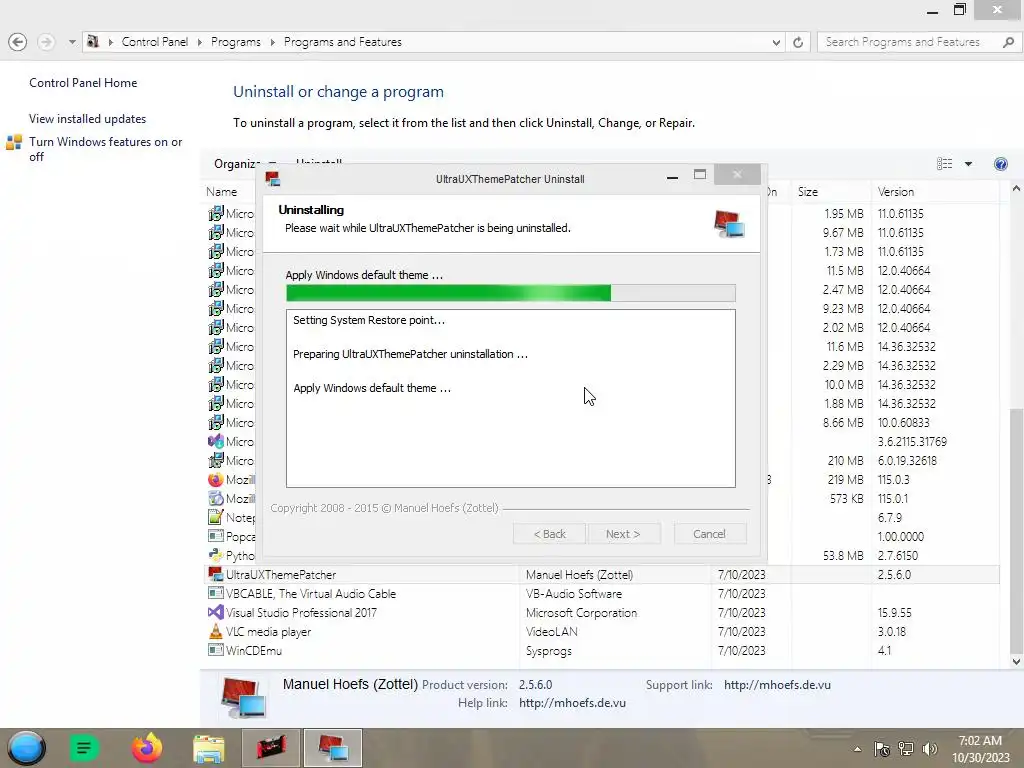Click Programs breadcrumb
Image resolution: width=1024 pixels, height=768 pixels.
(236, 42)
